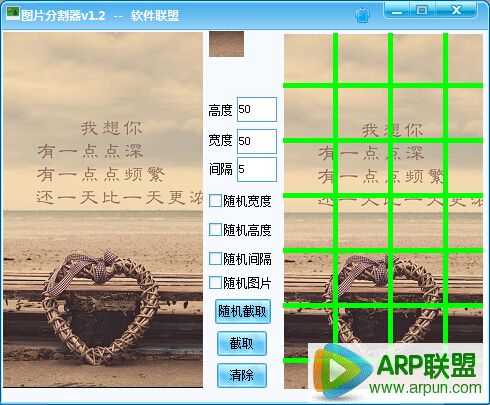Screen dimensions: 490x405
Task: Focus the 宽度 input field
Action: 257,141
